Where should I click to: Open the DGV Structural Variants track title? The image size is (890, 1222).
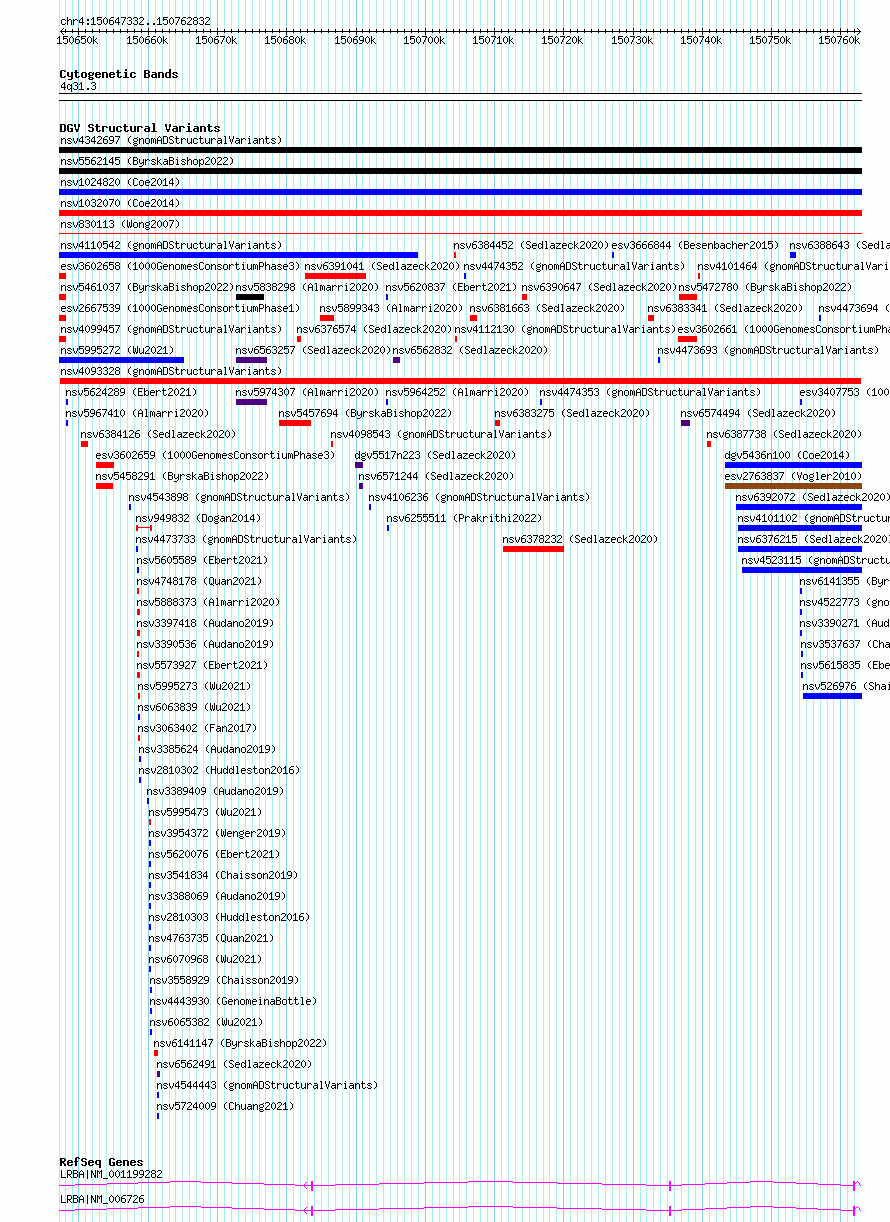140,128
